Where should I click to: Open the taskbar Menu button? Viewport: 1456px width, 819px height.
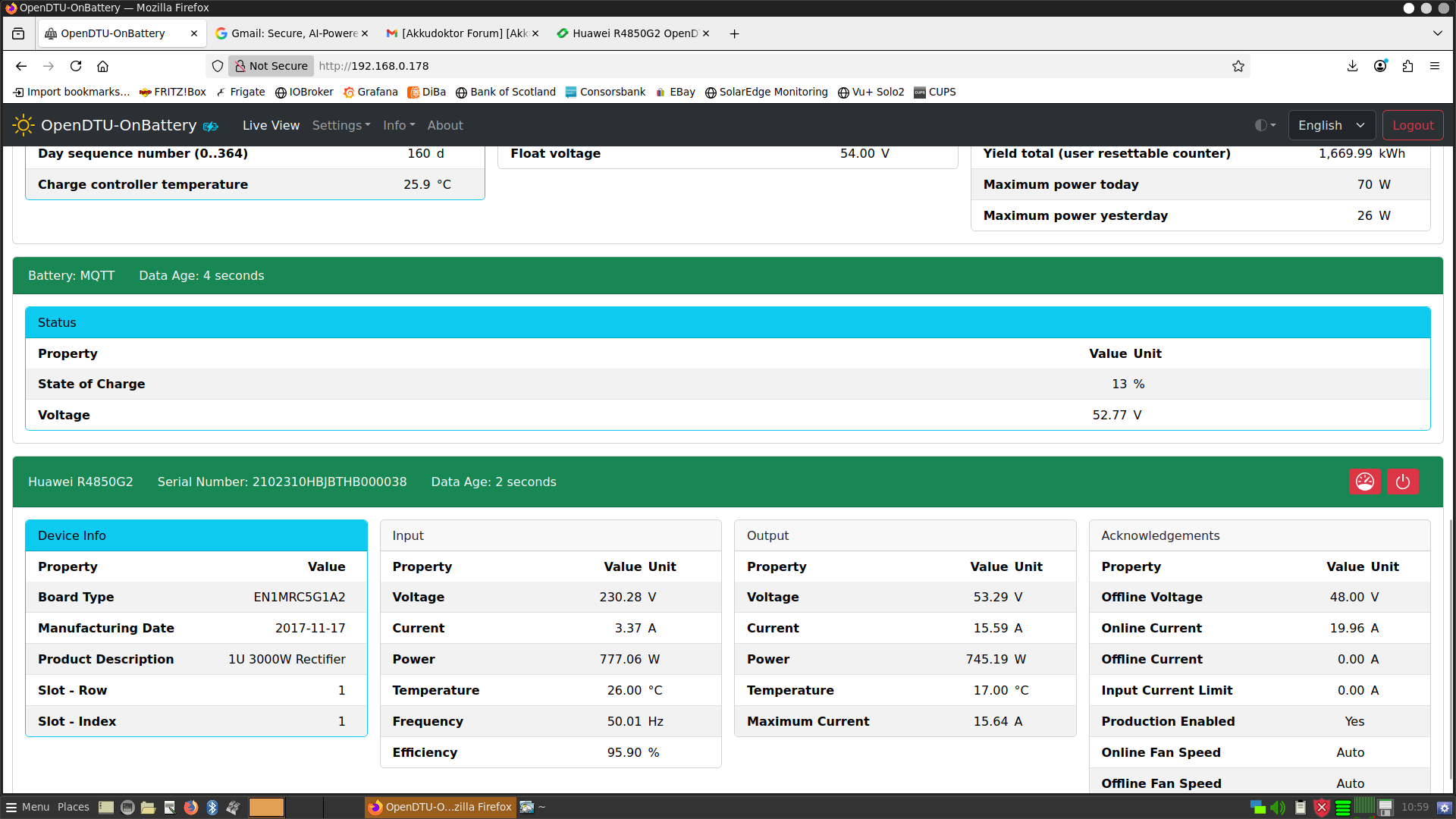pos(27,807)
